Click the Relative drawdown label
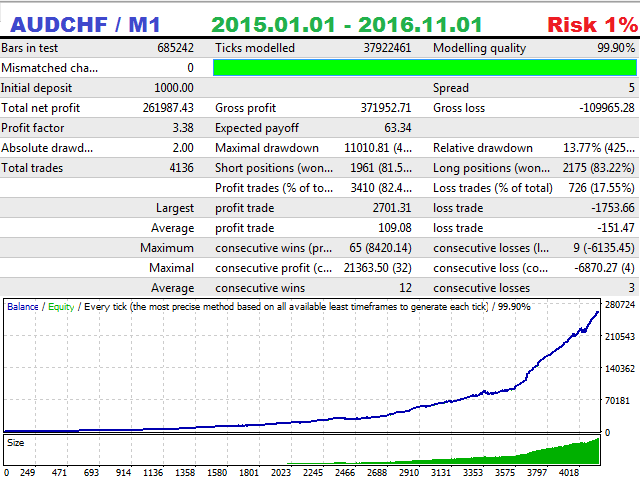 483,148
